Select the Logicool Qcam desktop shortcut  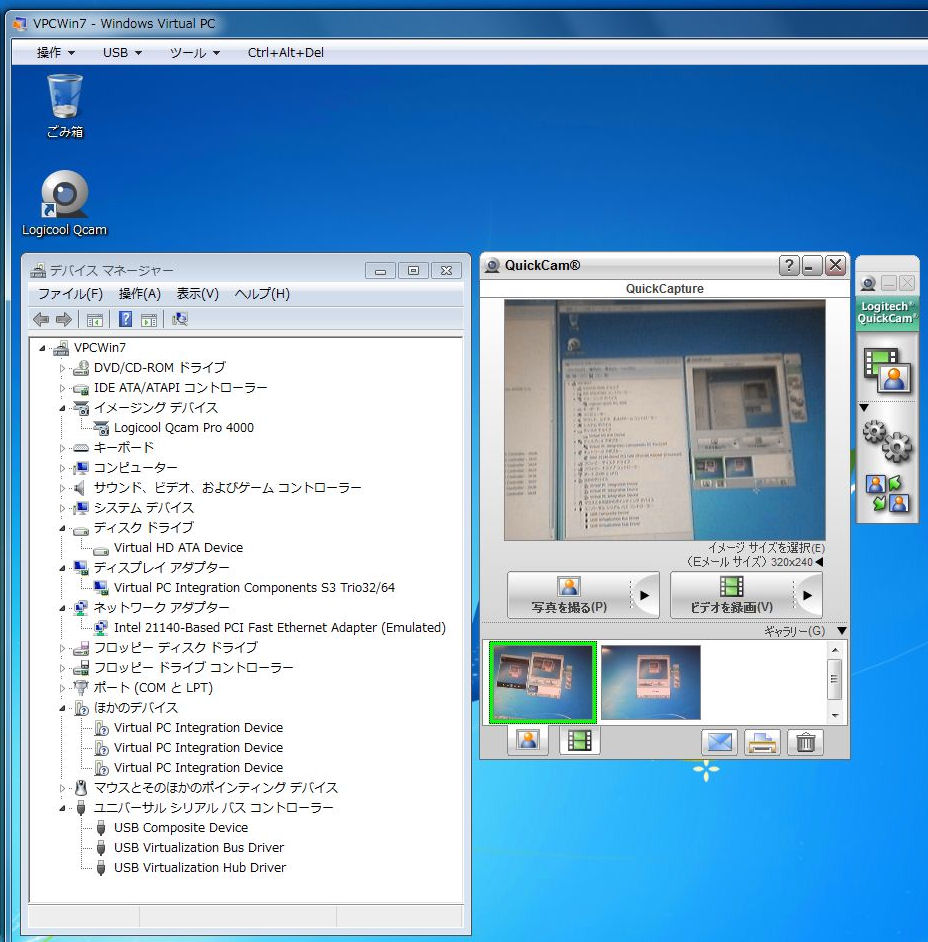click(x=64, y=203)
